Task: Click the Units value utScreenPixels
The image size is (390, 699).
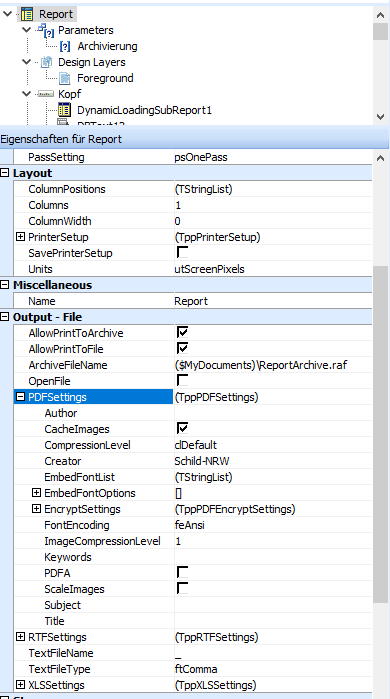Action: pyautogui.click(x=209, y=269)
